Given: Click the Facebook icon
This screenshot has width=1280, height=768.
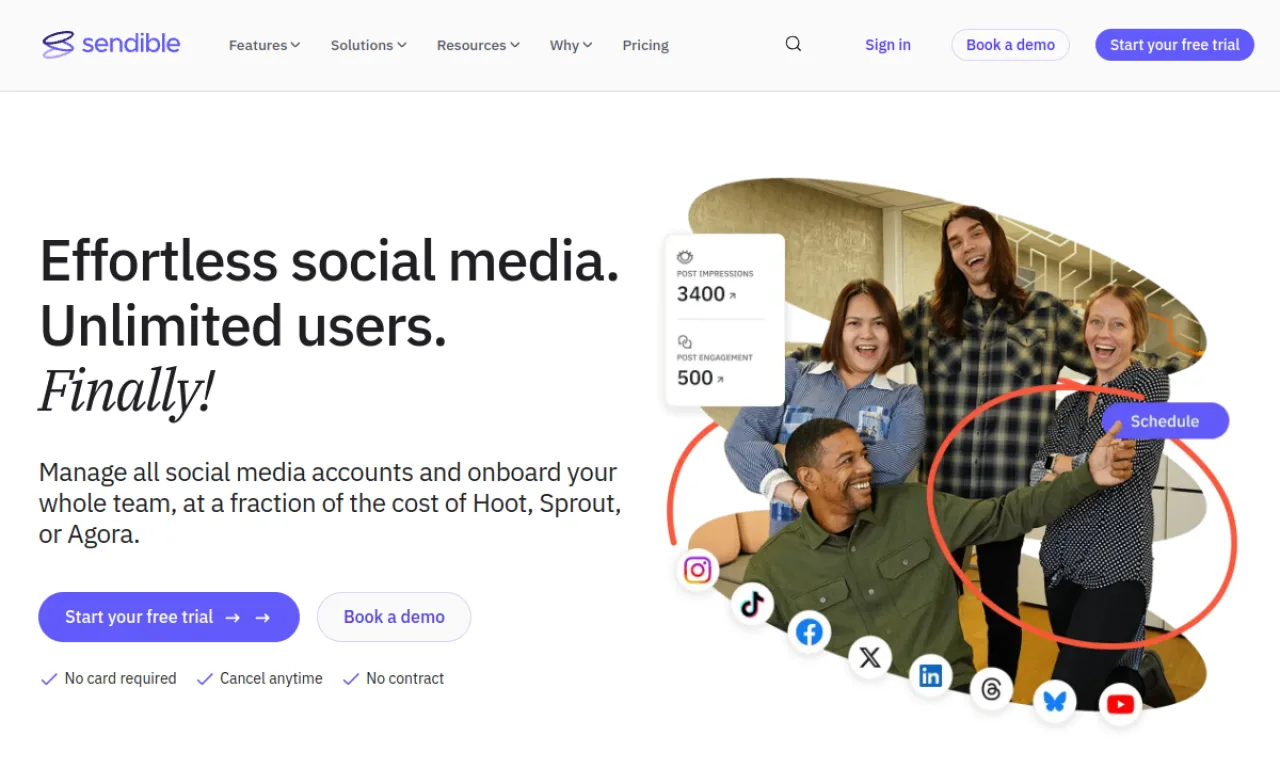Looking at the screenshot, I should coord(809,632).
